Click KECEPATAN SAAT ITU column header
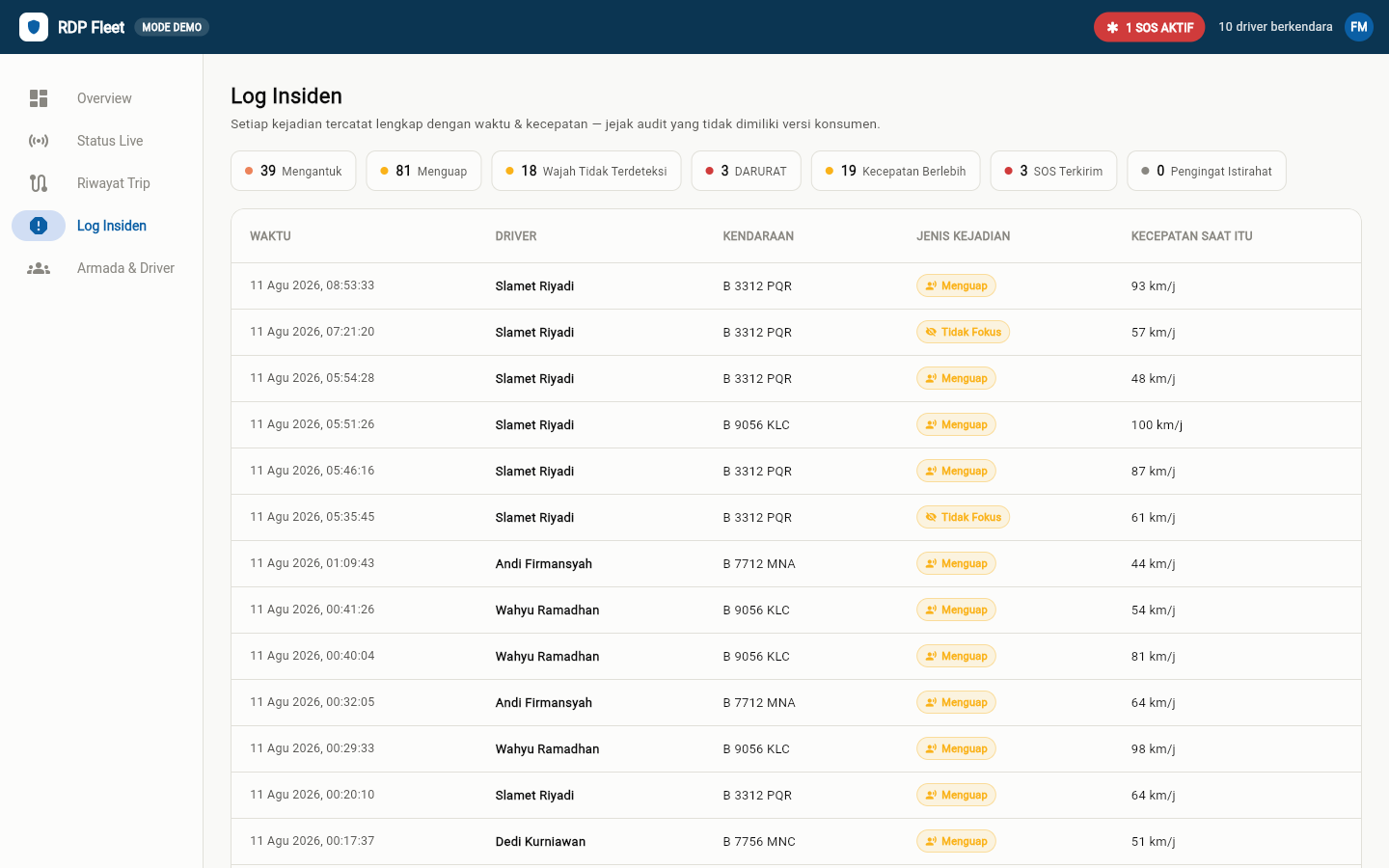The width and height of the screenshot is (1389, 868). (x=1192, y=236)
